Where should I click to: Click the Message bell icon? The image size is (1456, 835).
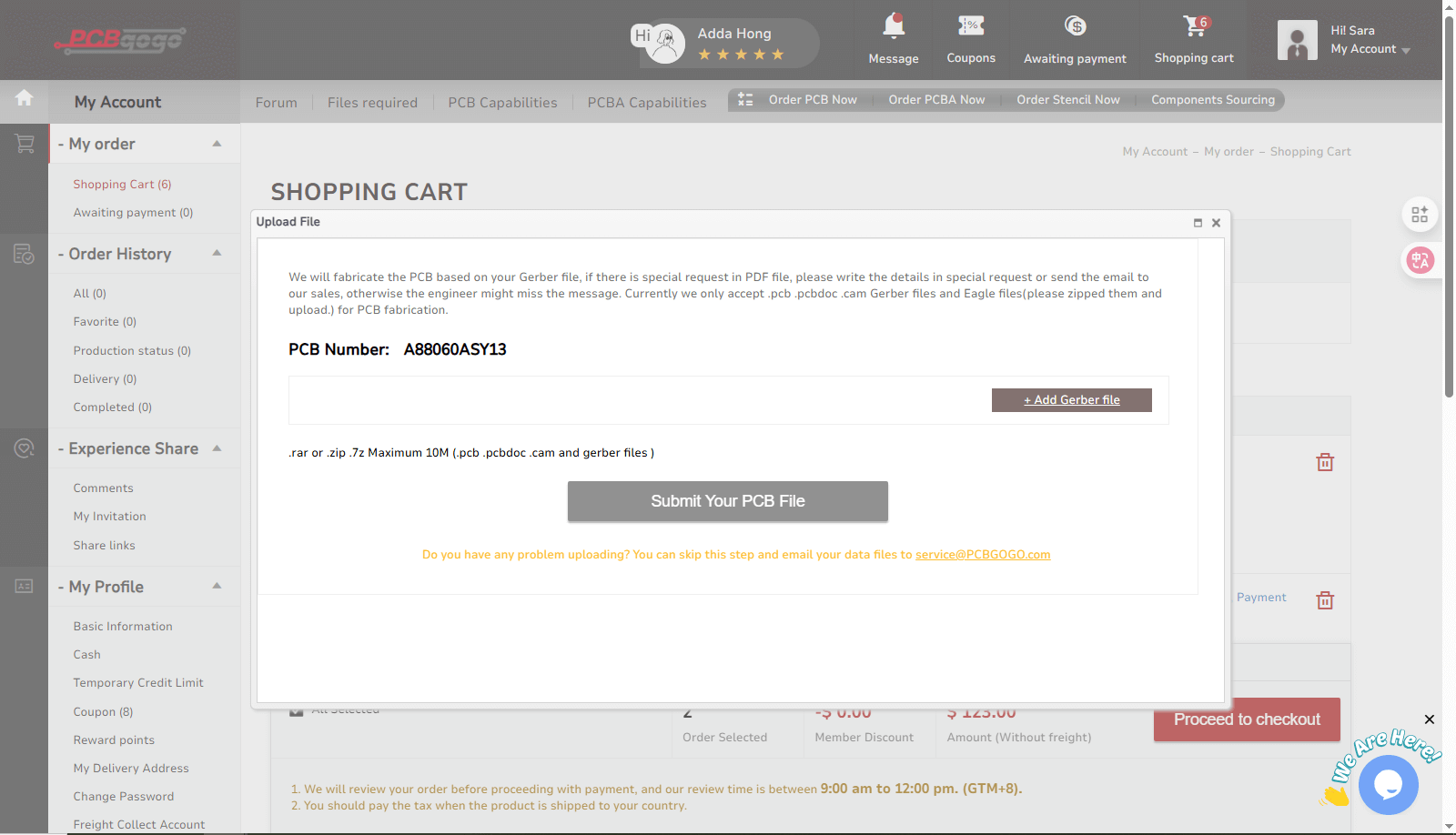894,26
